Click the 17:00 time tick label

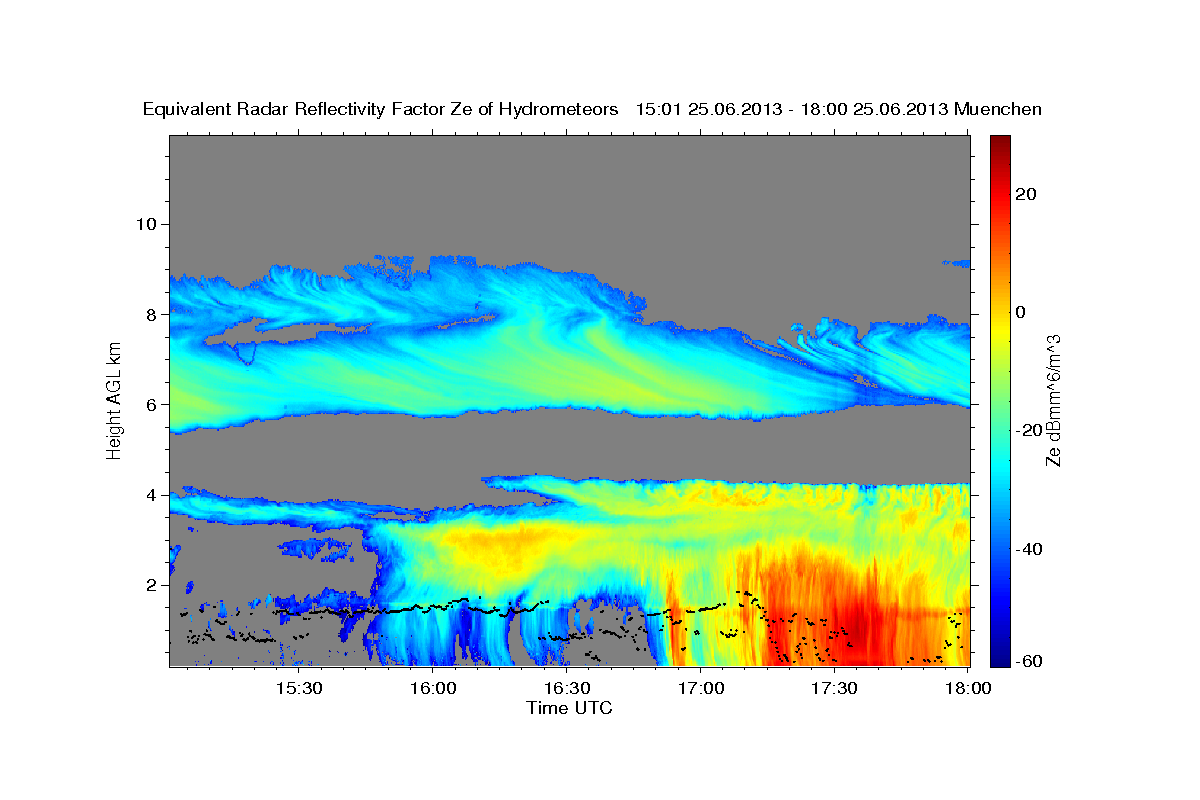click(701, 689)
